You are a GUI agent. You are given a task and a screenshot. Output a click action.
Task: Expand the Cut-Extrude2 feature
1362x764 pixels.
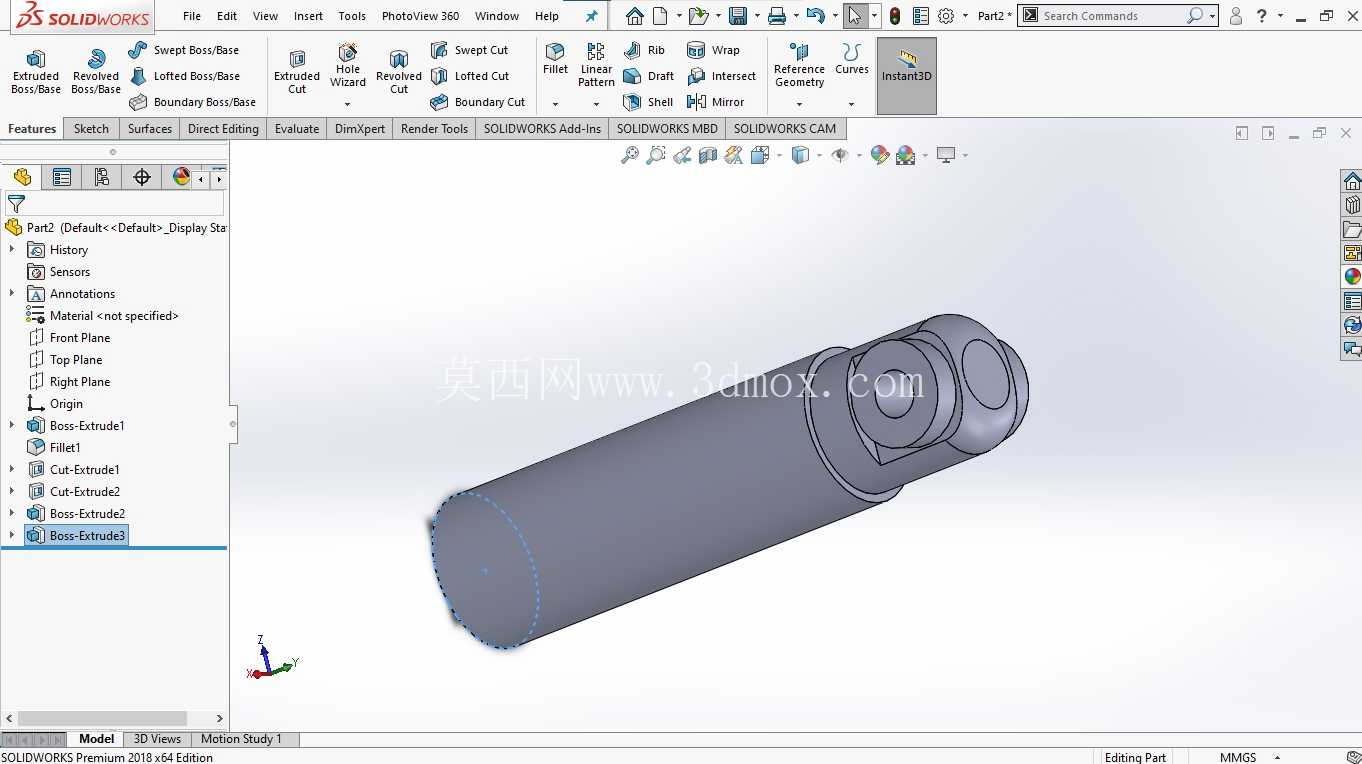12,492
